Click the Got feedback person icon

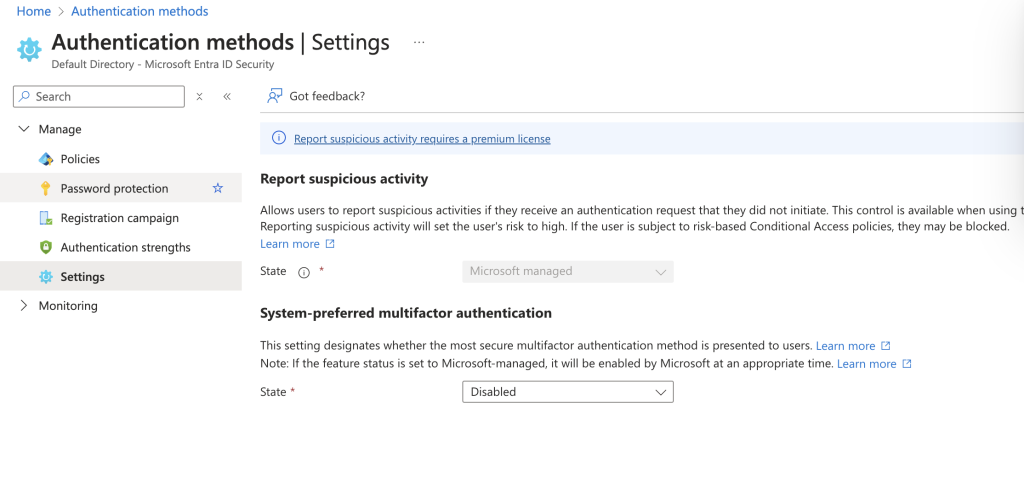pos(274,97)
